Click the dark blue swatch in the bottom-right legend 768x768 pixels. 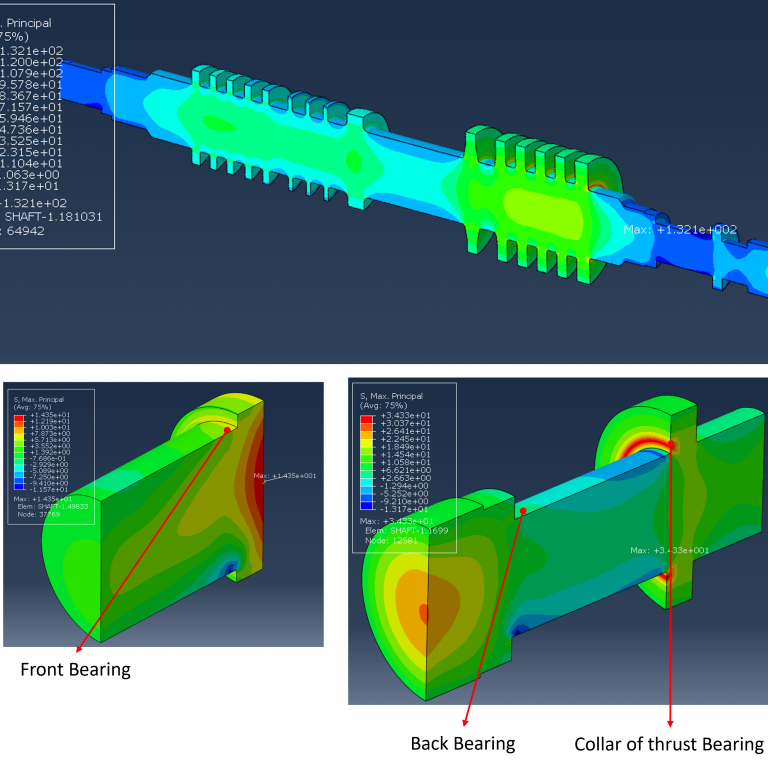pos(367,507)
